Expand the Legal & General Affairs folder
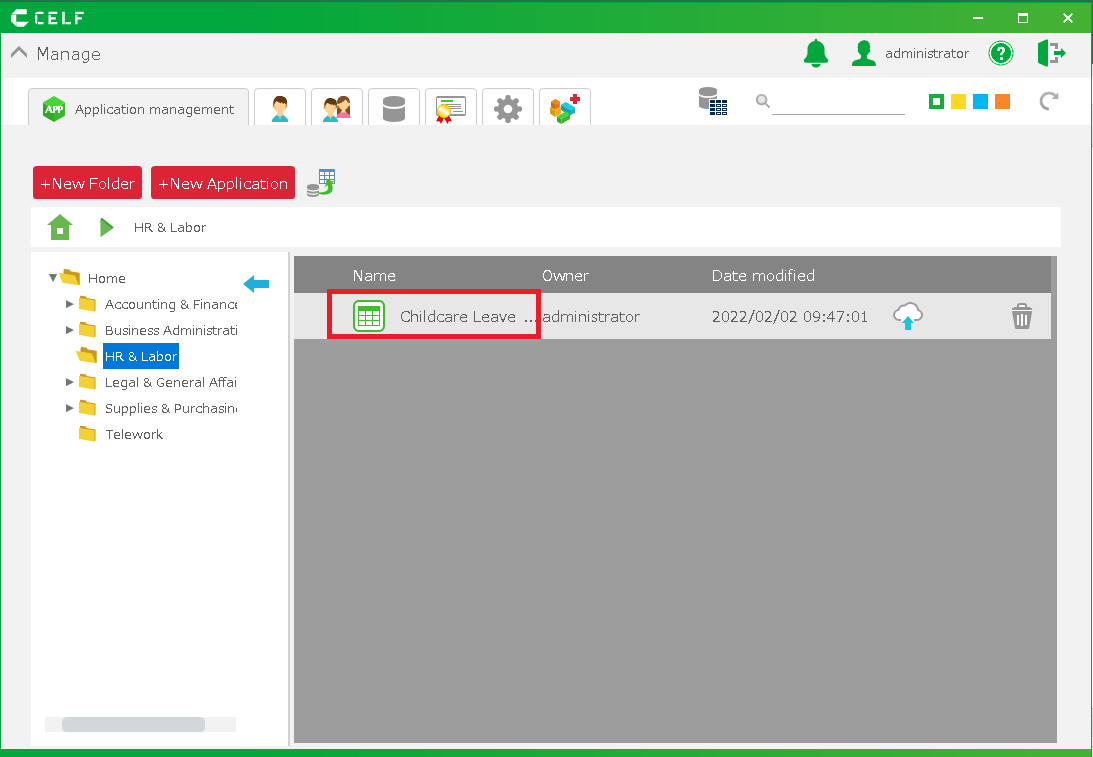 [x=70, y=382]
